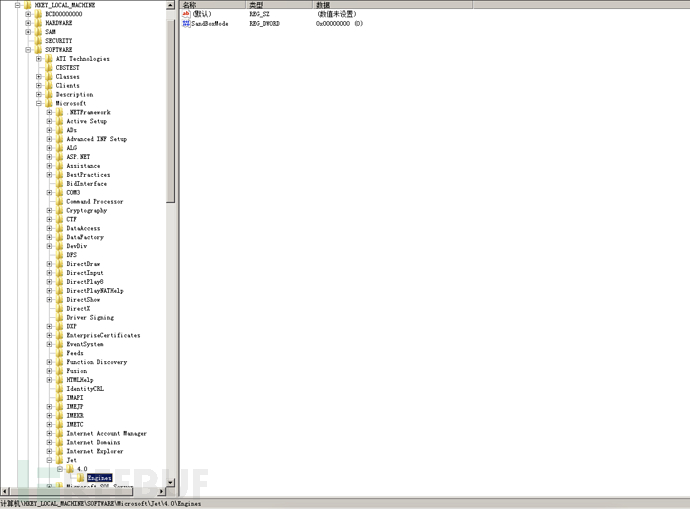Screen dimensions: 690x509
Task: Collapse the Jet key node
Action: (49, 461)
